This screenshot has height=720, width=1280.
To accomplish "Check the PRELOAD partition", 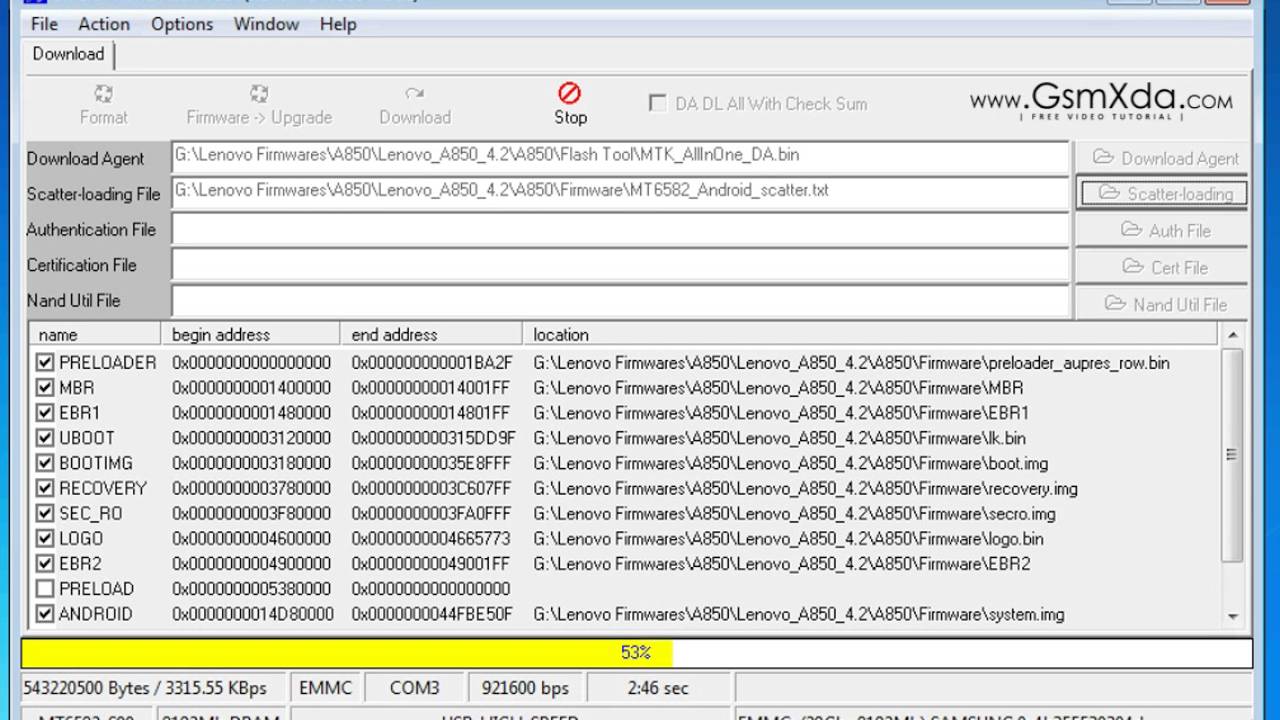I will [44, 588].
